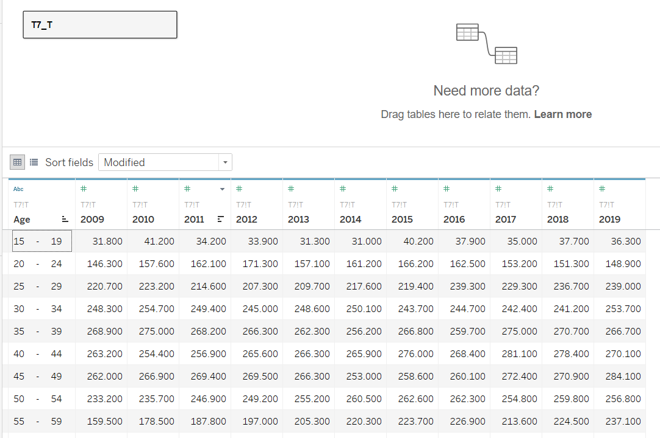Click the number type icon above 2015

395,188
